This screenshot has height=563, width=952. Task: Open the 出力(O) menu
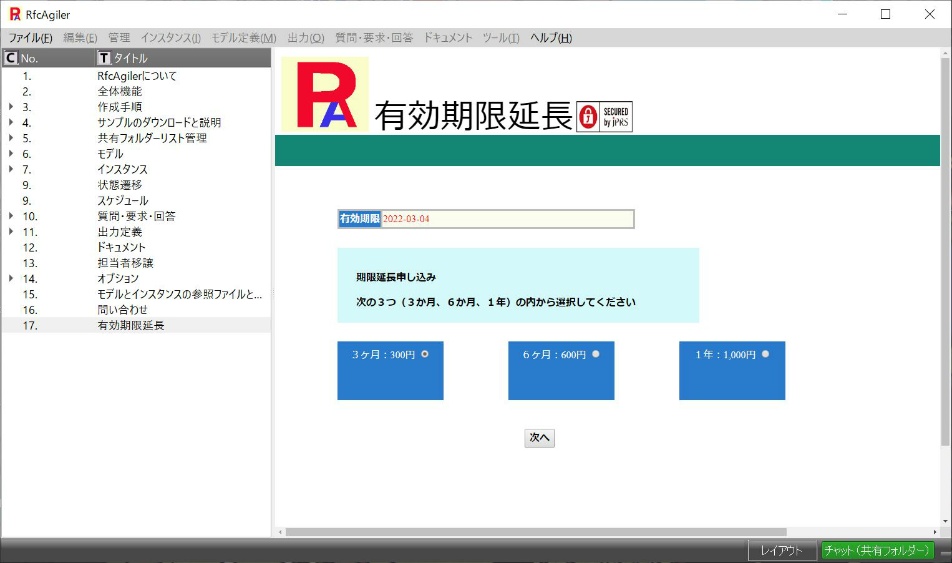pyautogui.click(x=305, y=38)
